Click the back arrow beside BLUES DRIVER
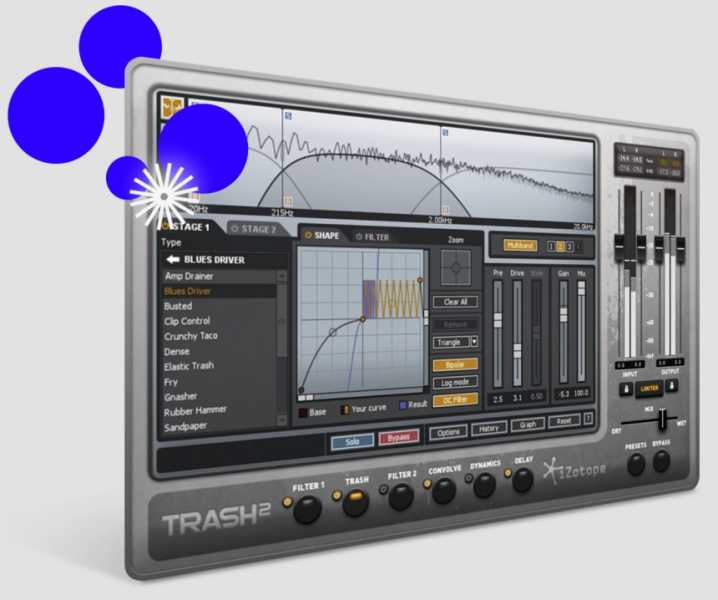Image resolution: width=718 pixels, height=600 pixels. click(x=173, y=259)
